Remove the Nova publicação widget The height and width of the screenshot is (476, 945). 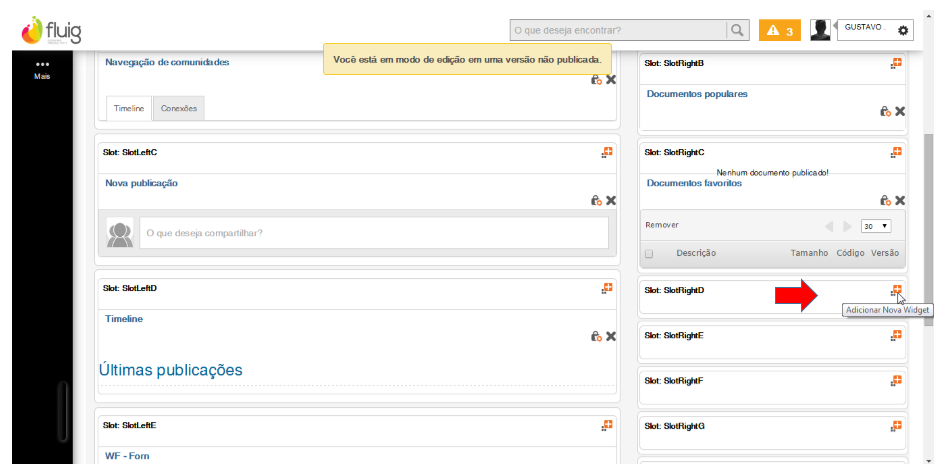point(611,200)
